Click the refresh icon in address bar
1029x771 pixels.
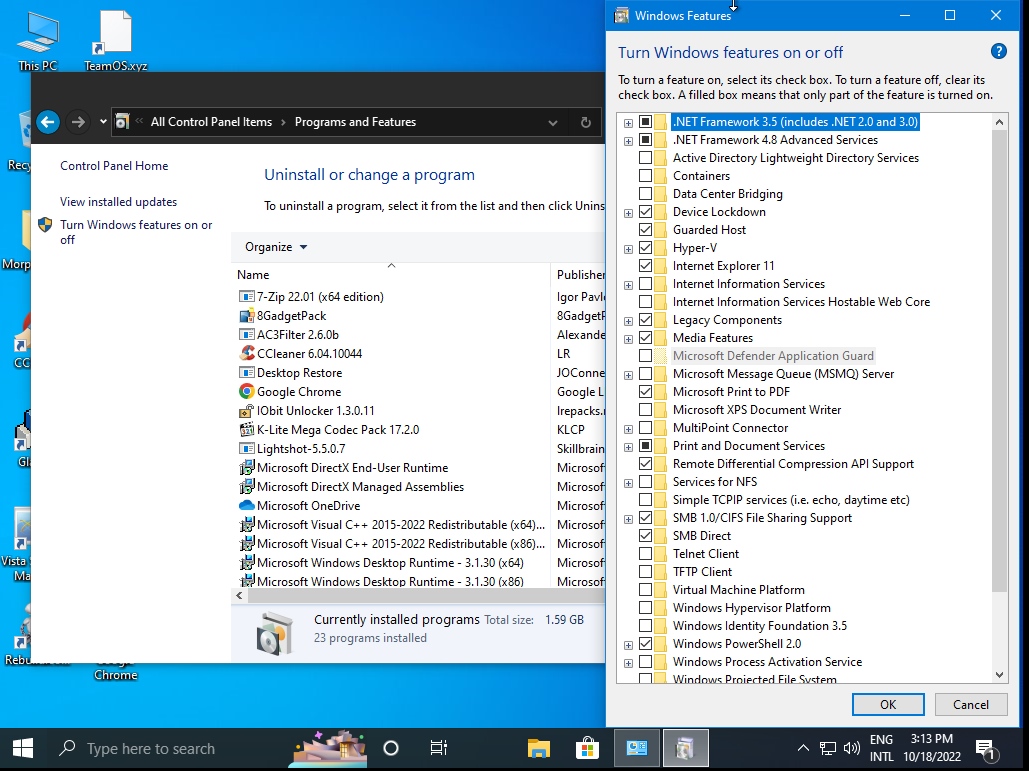(x=585, y=122)
